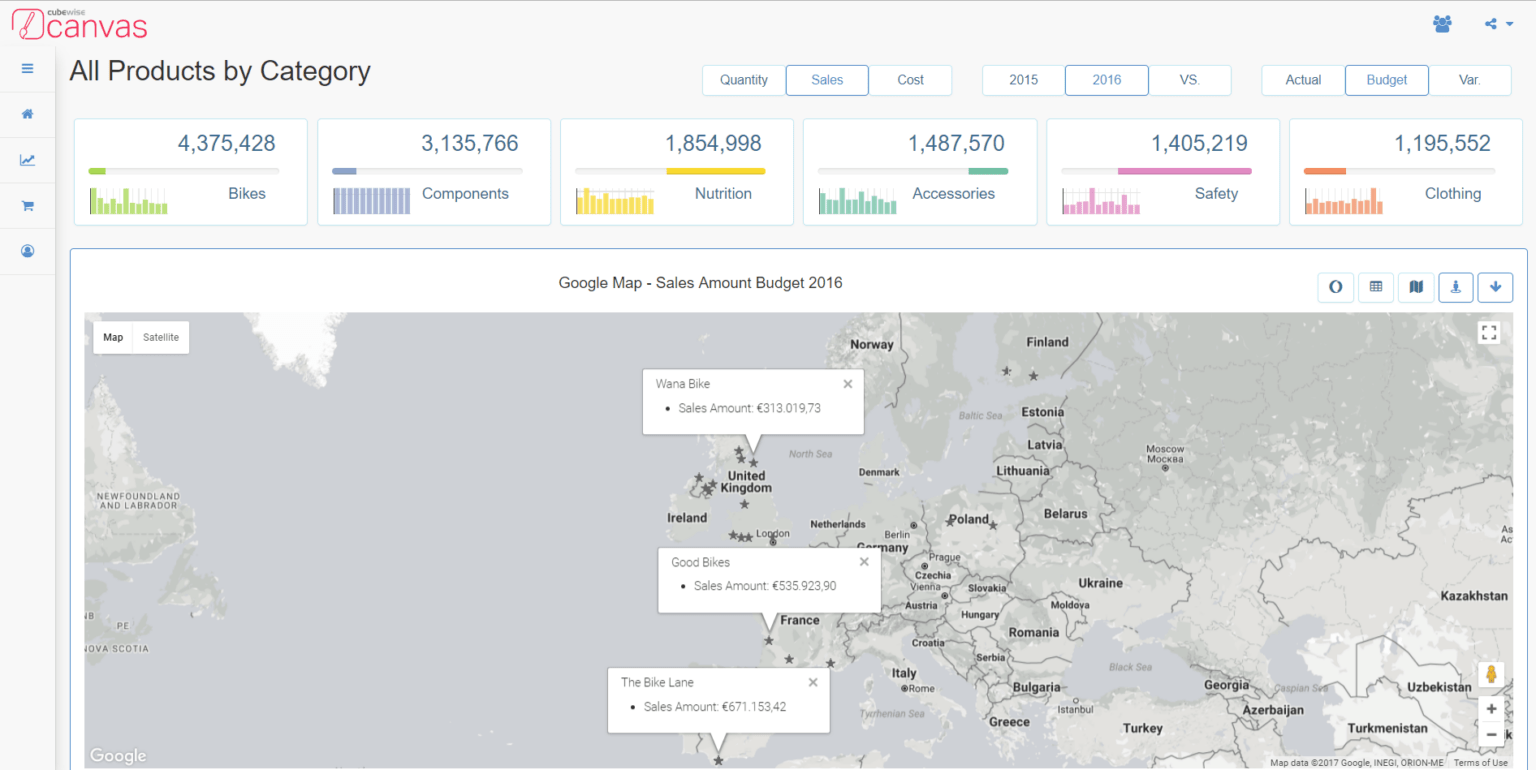Click the down arrow chart toolbar button
This screenshot has width=1536, height=770.
[1496, 287]
